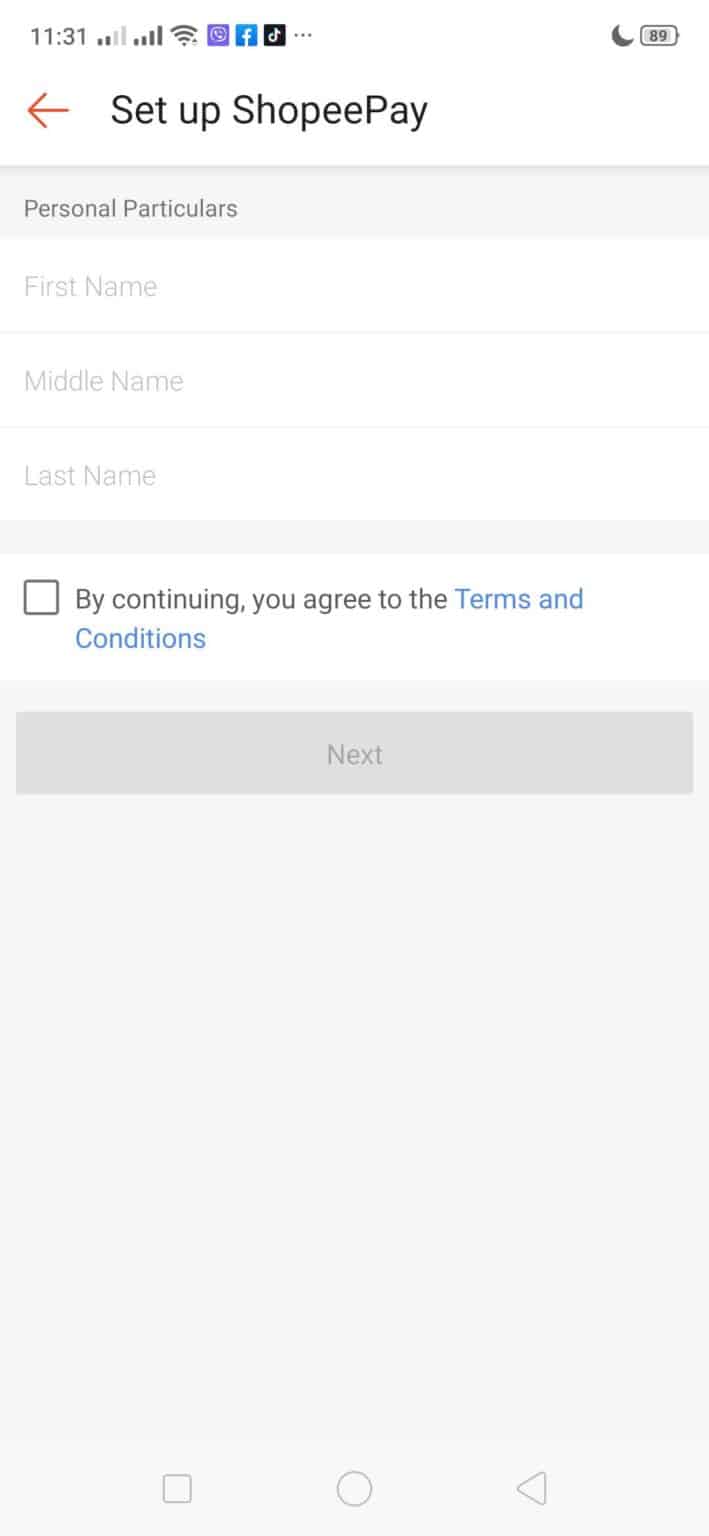Image resolution: width=709 pixels, height=1536 pixels.
Task: Tap the battery level indicator
Action: click(x=658, y=36)
